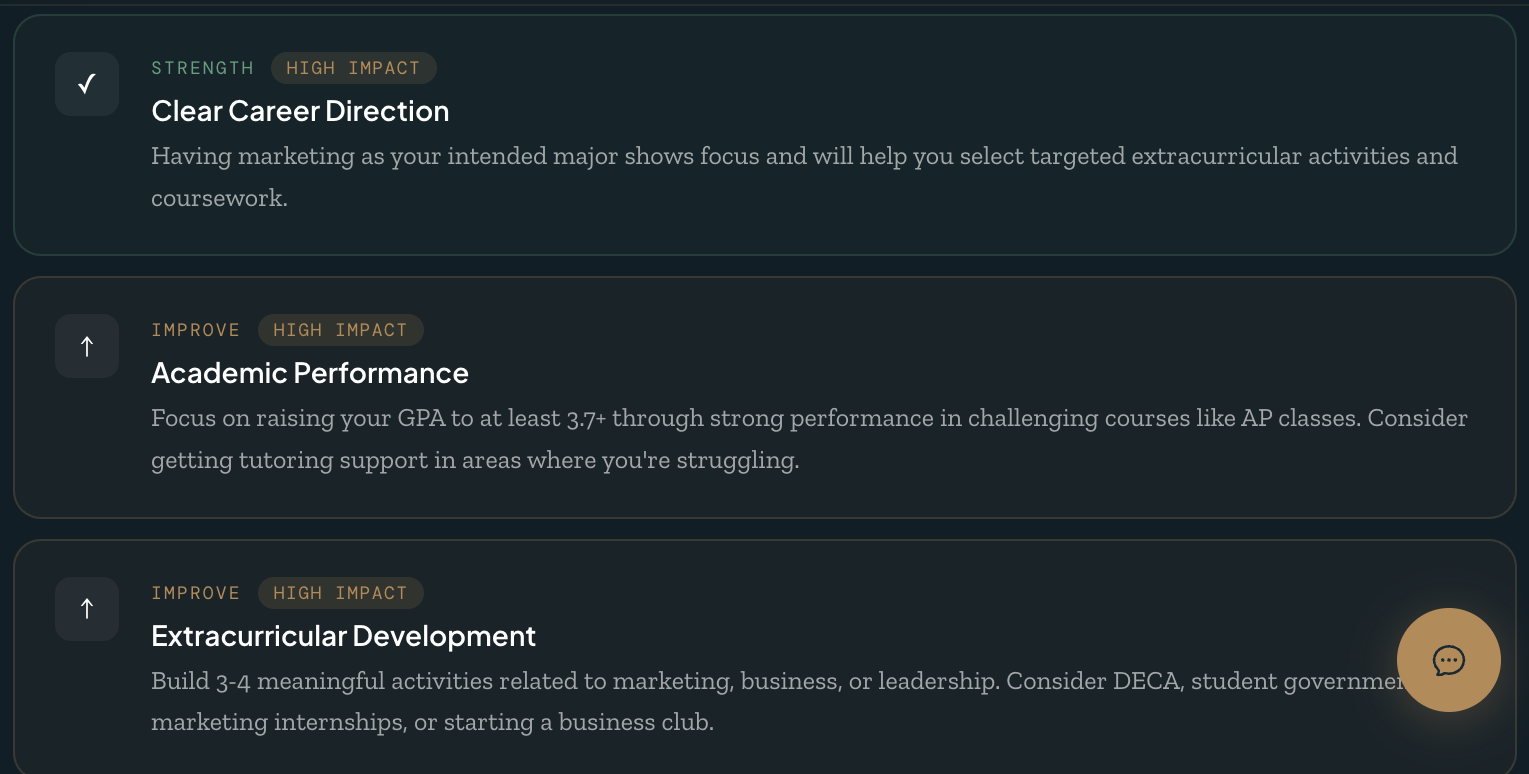Screen dimensions: 1529x774
Task: Click the Extracurricular Development title
Action: pos(343,636)
